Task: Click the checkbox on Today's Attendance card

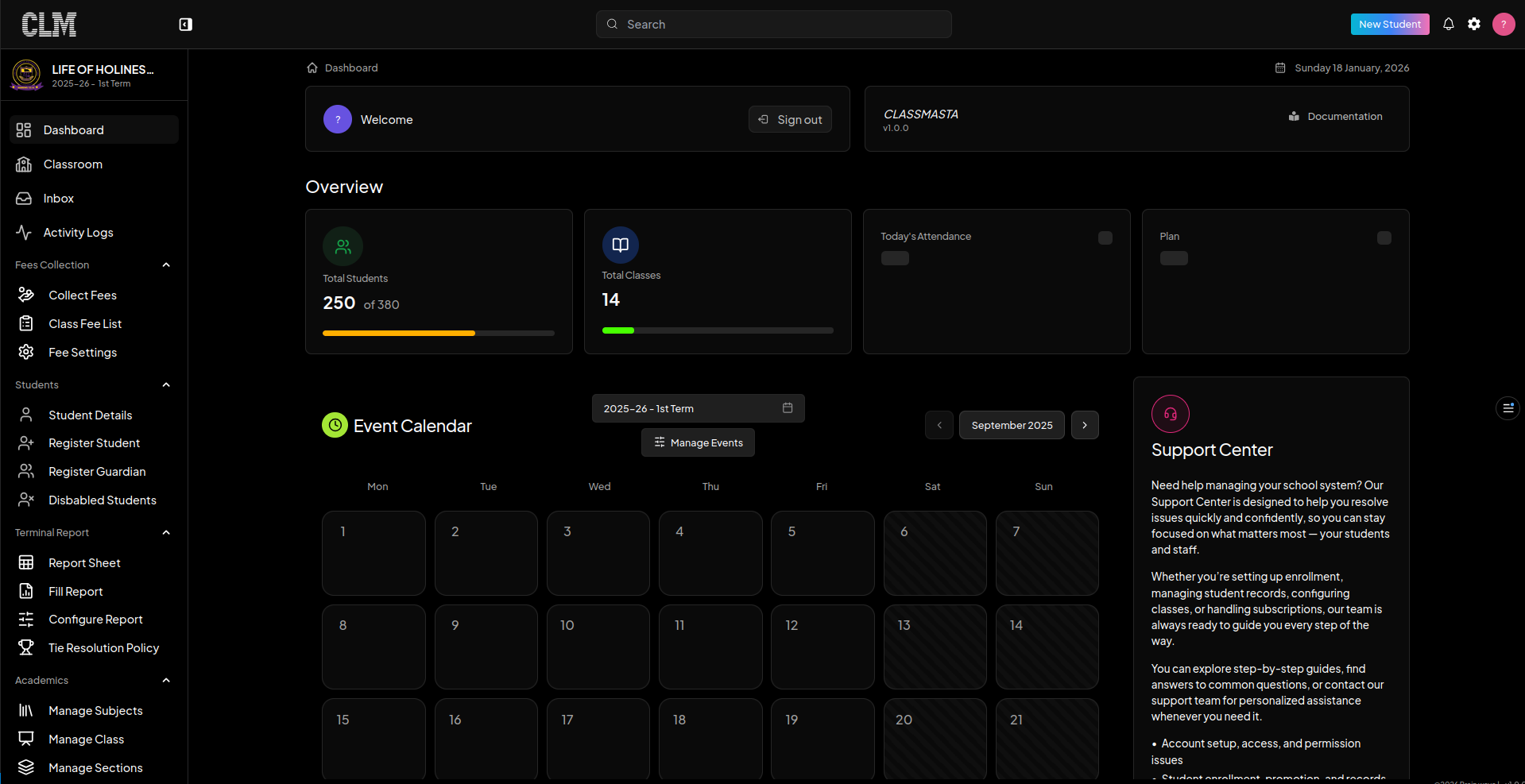Action: pyautogui.click(x=1105, y=238)
